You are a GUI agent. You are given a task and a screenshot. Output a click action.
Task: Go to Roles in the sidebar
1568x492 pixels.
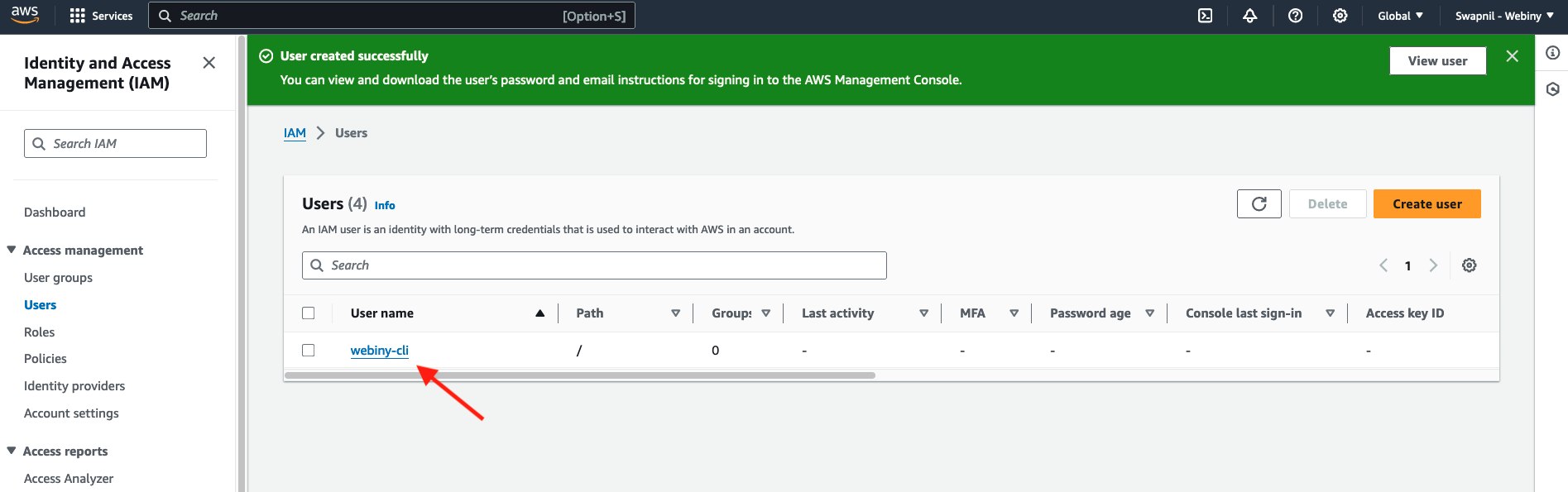click(x=40, y=332)
